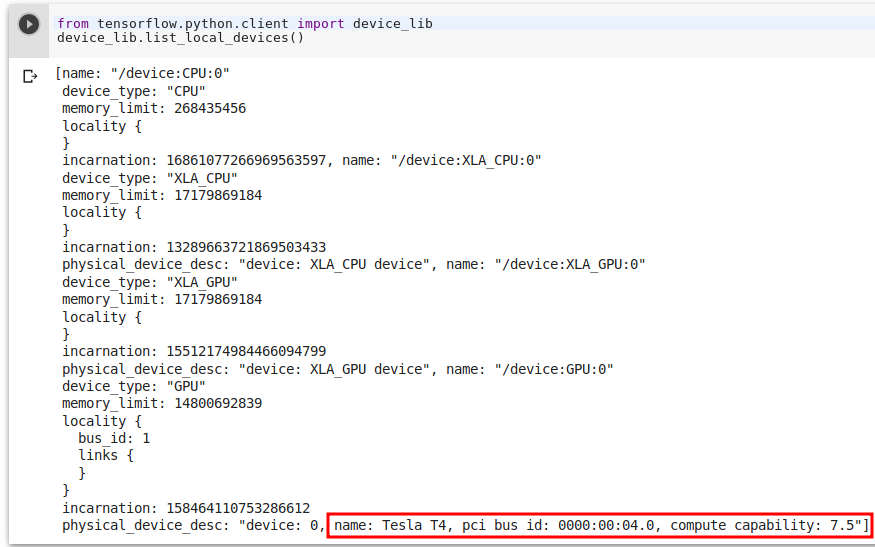Viewport: 875px width, 547px height.
Task: Click 'physical_device_desc: "device: 0,' text
Action: (193, 526)
